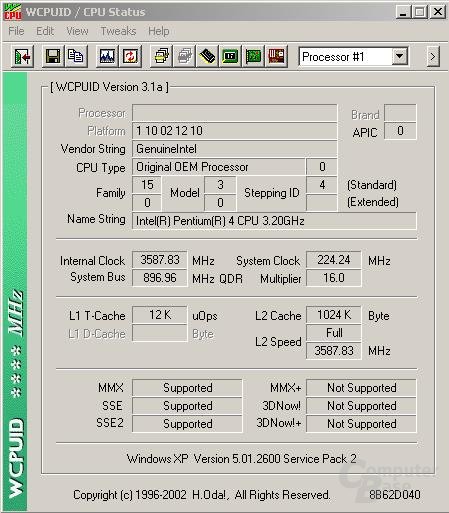449x513 pixels.
Task: Click L1 T-Cache value 12 K
Action: click(x=160, y=315)
